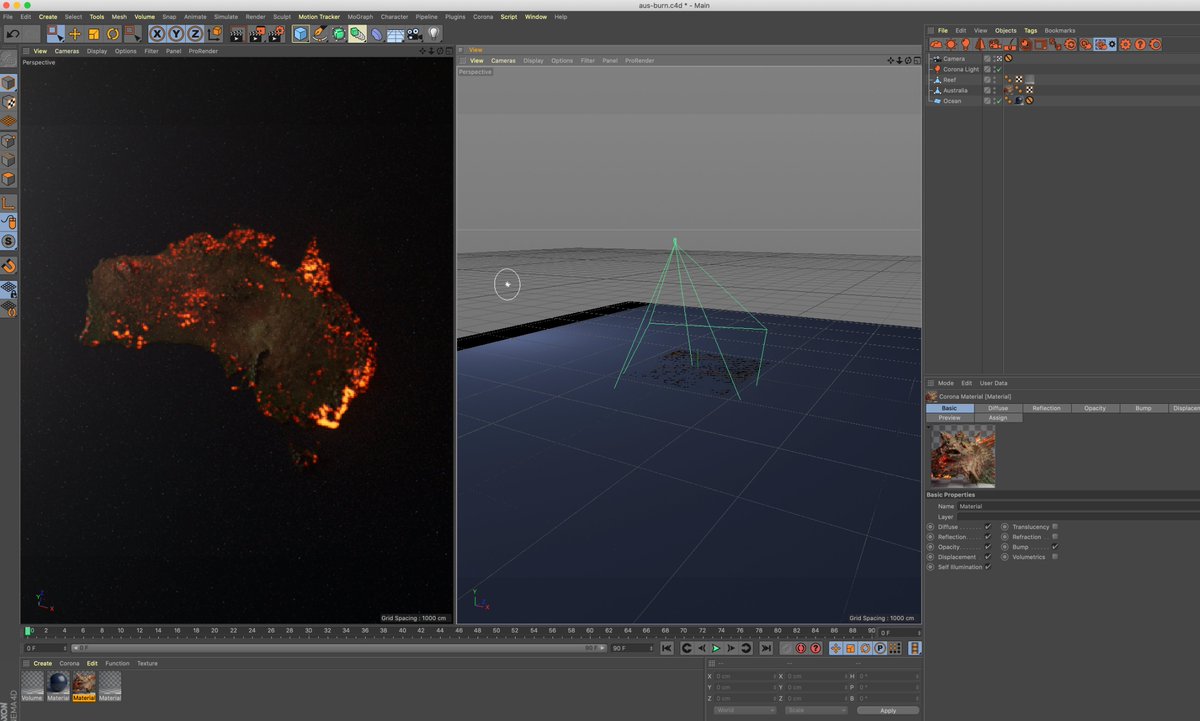1200x721 pixels.
Task: Disable the Diffuse channel checkbox
Action: 988,527
